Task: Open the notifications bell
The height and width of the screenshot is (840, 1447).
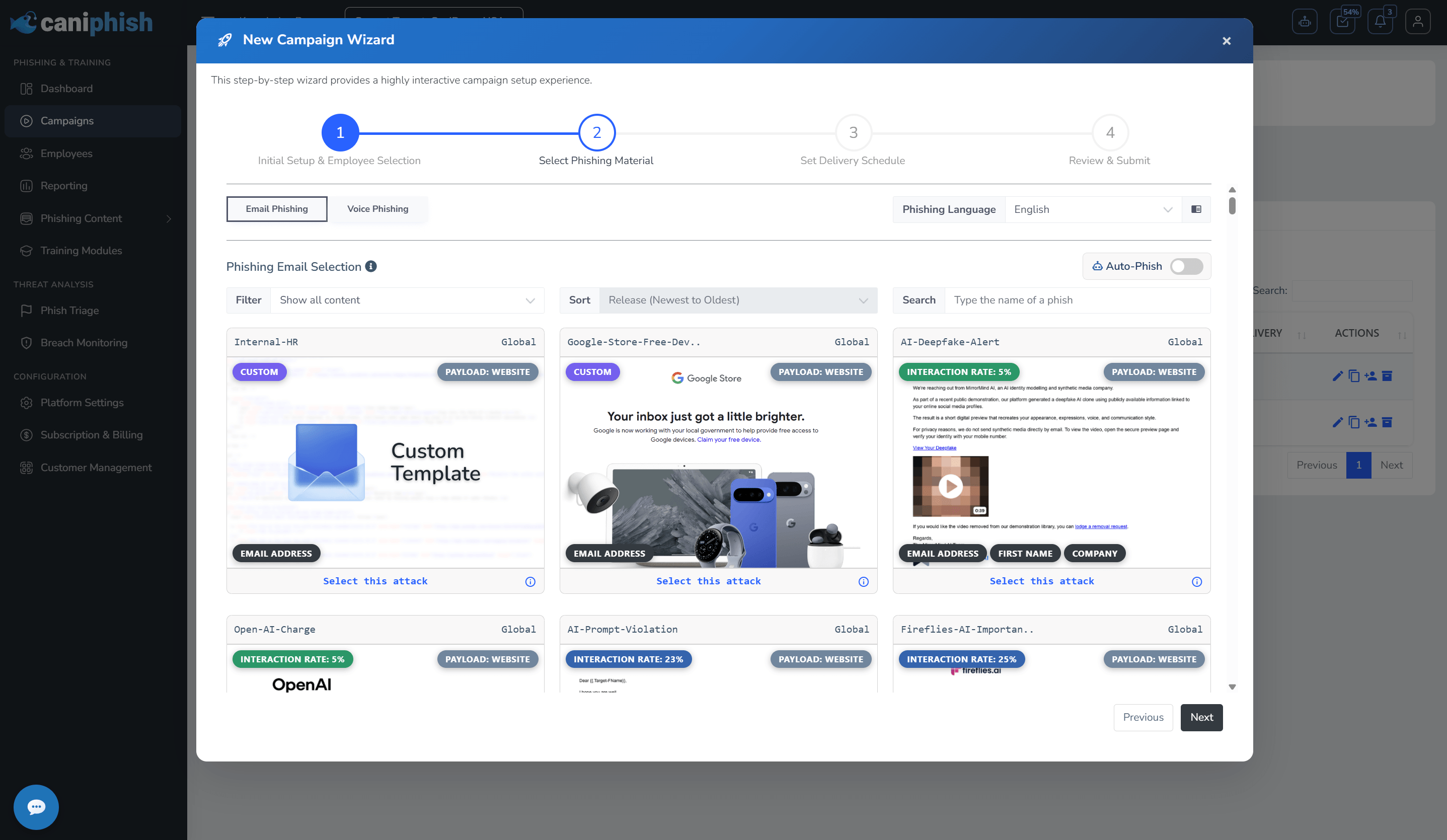Action: coord(1381,22)
